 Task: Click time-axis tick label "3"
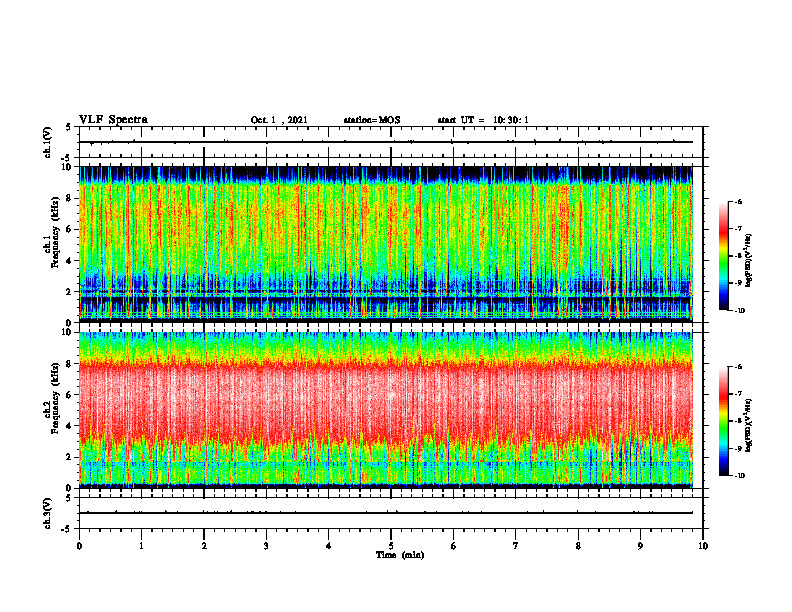[266, 546]
